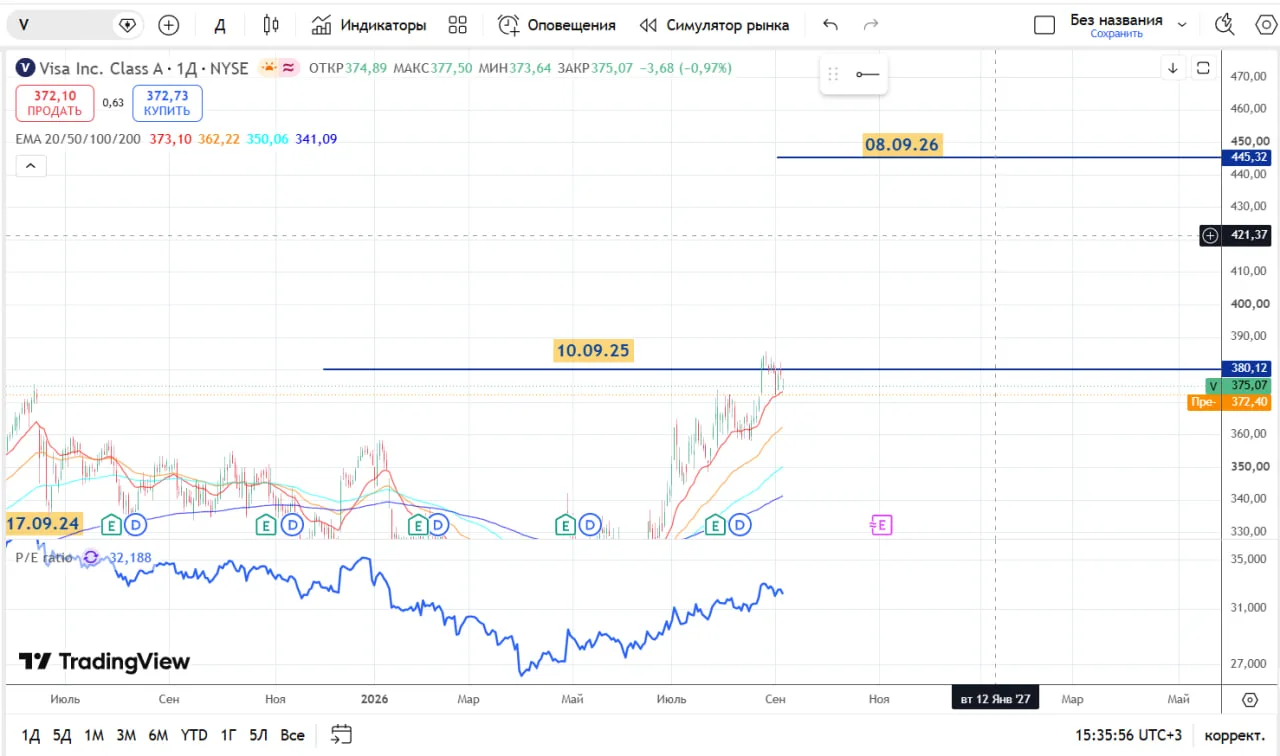Click the Без названия layout name

(1116, 19)
